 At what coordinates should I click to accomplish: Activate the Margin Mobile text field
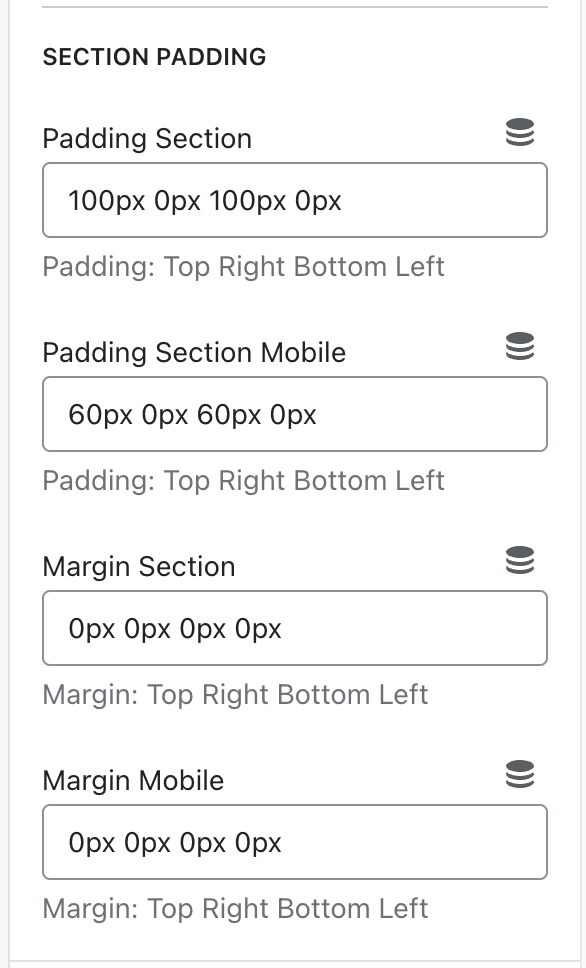pos(295,842)
